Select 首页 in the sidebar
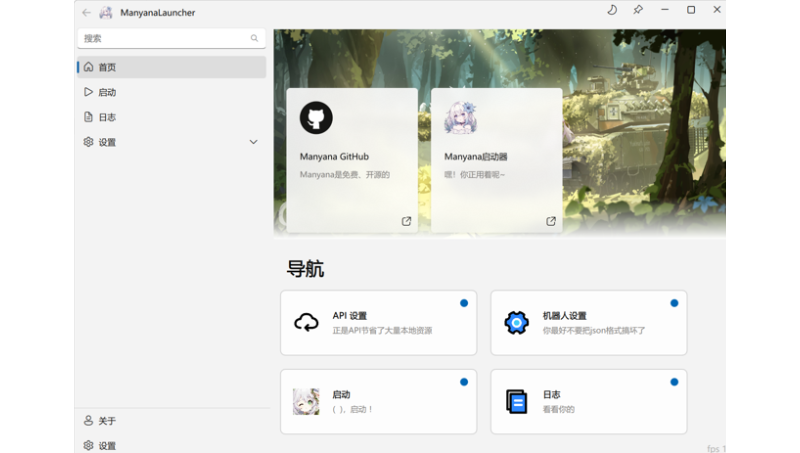The width and height of the screenshot is (800, 453). pos(107,67)
